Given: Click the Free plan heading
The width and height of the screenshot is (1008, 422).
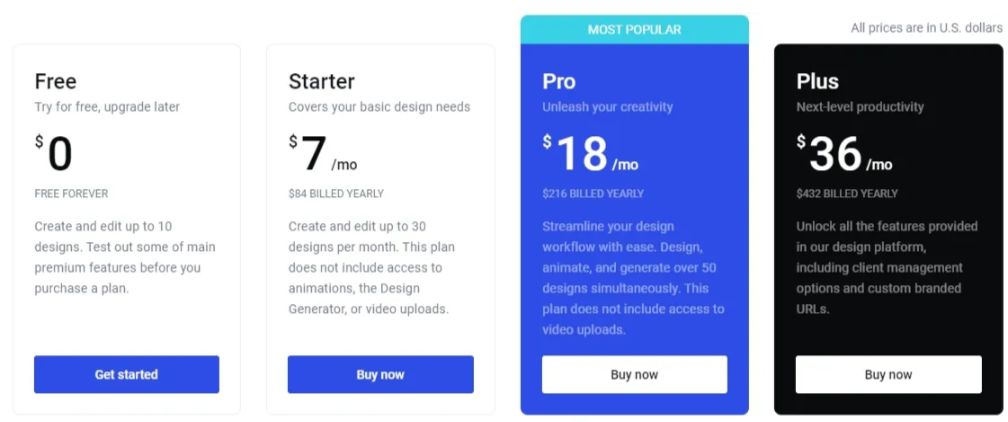Looking at the screenshot, I should click(56, 81).
